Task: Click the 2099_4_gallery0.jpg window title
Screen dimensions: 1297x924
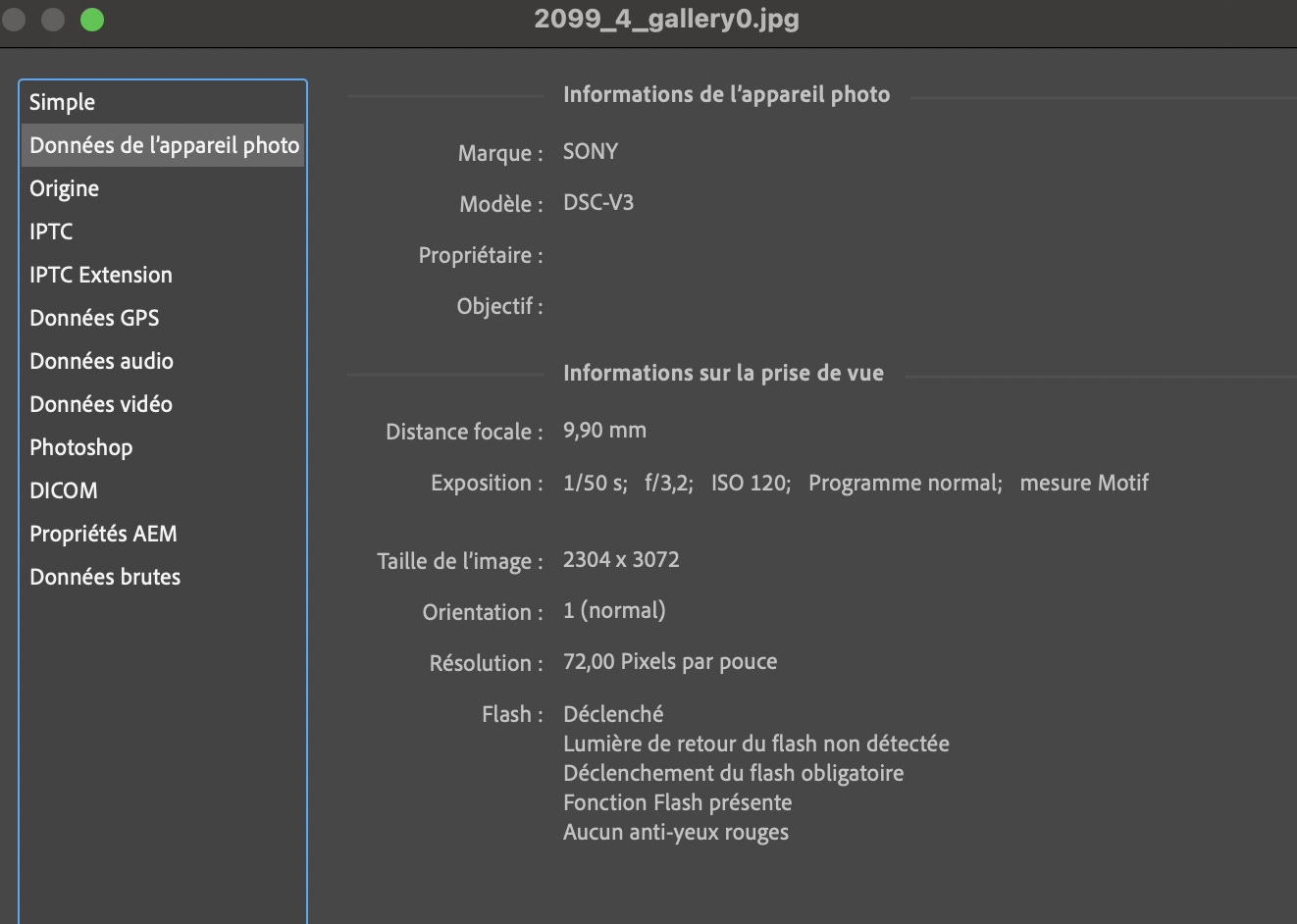Action: (666, 19)
